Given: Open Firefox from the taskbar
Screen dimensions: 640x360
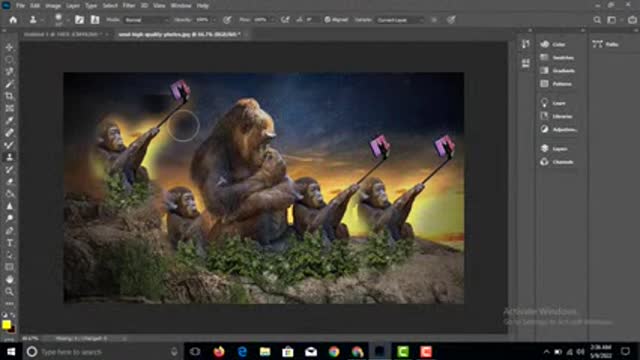Looking at the screenshot, I should (219, 352).
